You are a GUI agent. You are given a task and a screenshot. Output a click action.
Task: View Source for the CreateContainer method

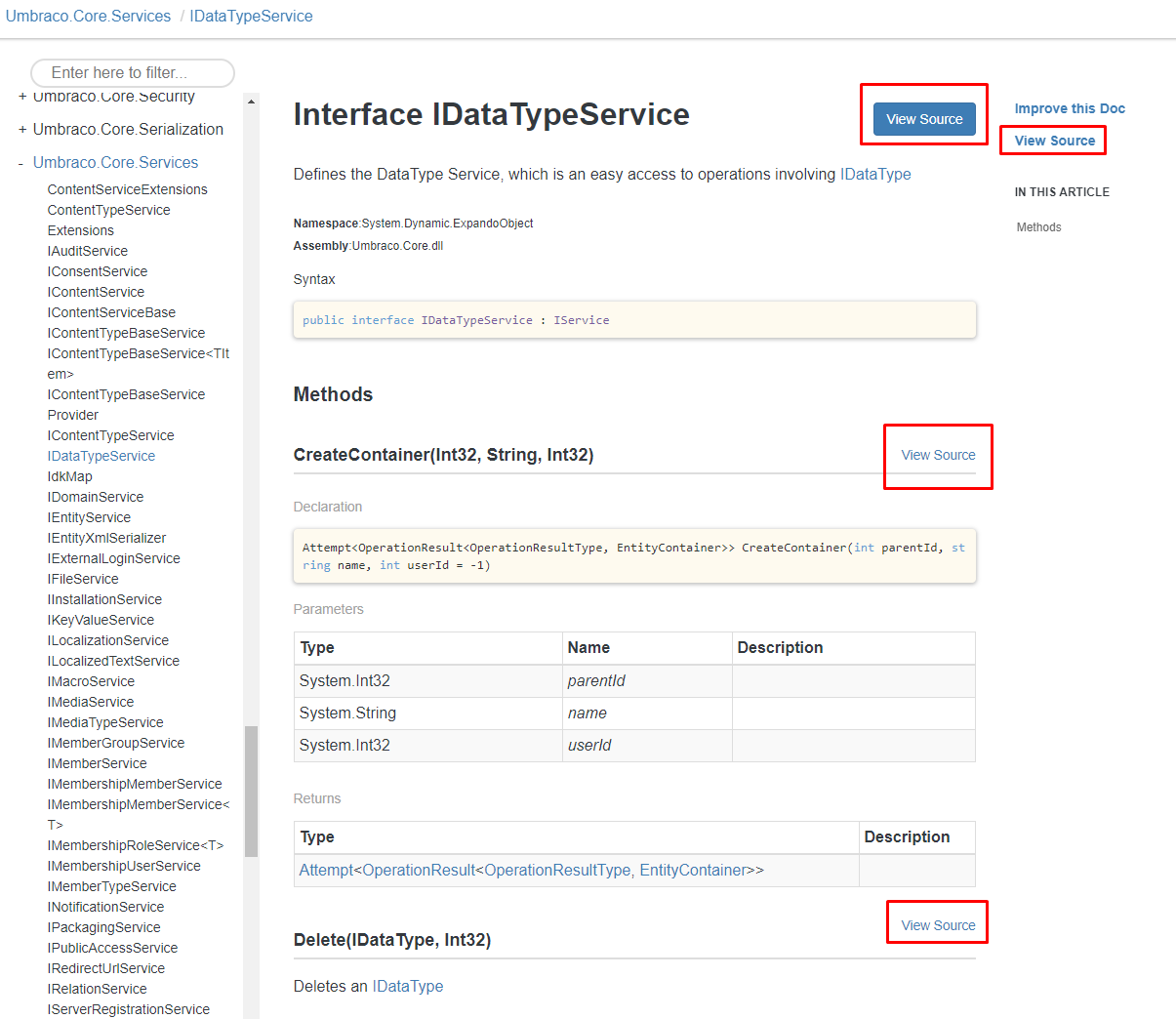click(937, 455)
